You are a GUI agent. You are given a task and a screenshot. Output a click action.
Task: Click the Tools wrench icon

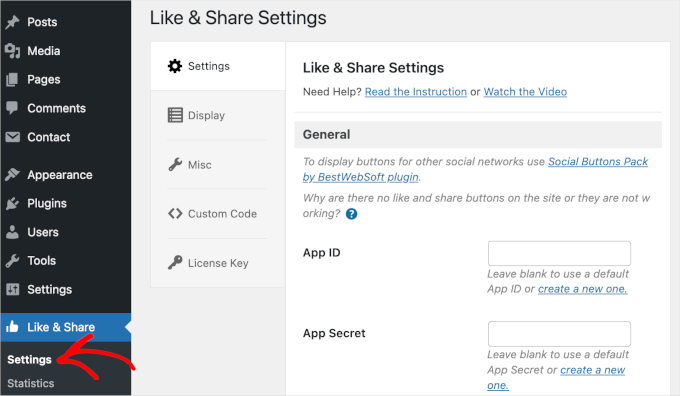coord(13,261)
